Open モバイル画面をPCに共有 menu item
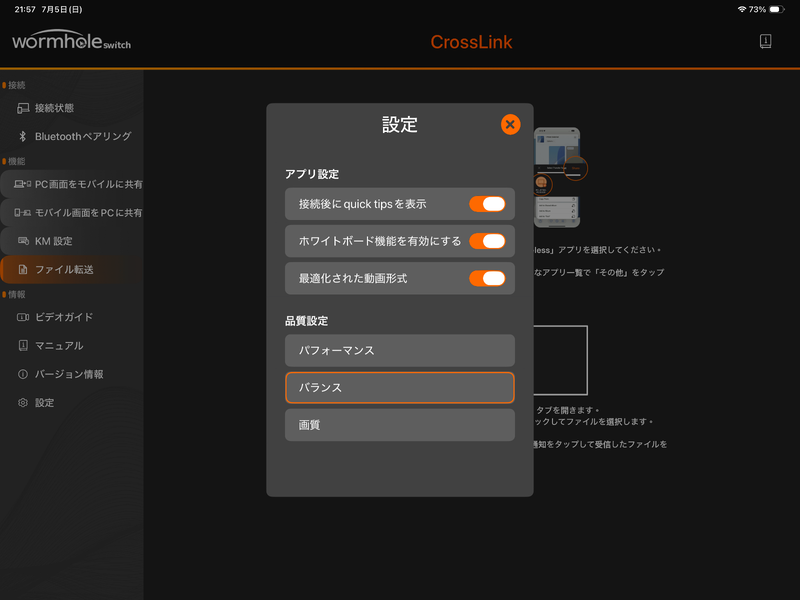This screenshot has width=800, height=600. [71, 213]
